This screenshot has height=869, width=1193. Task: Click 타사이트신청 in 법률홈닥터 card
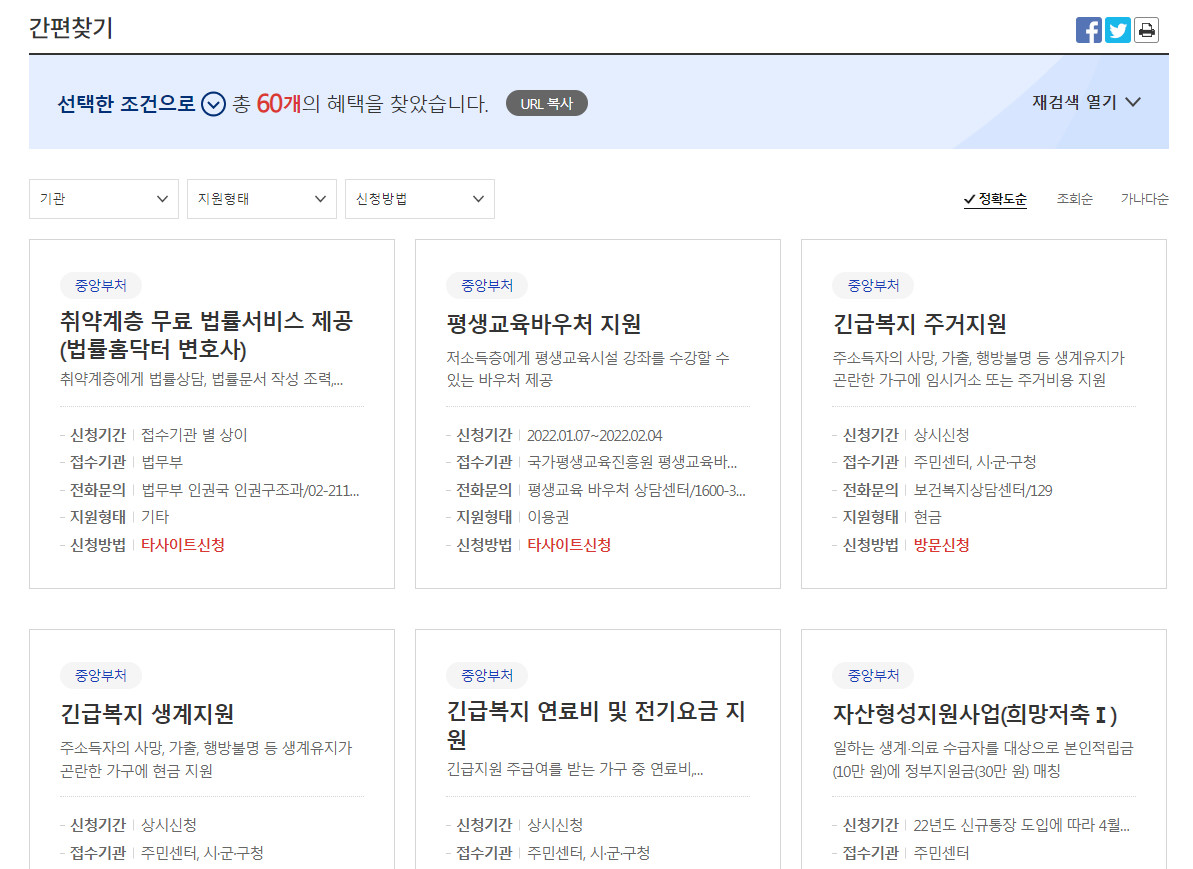[183, 545]
